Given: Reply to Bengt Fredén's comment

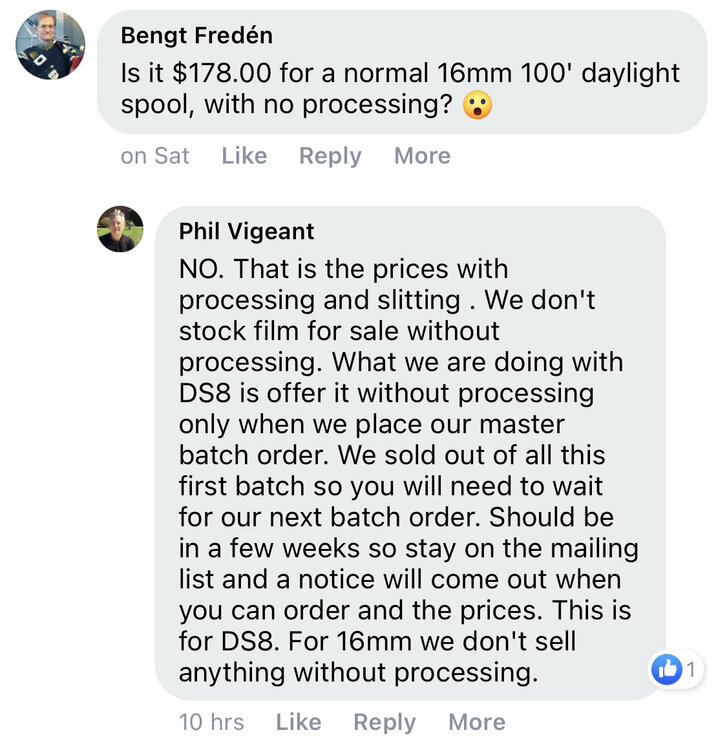Looking at the screenshot, I should pos(330,156).
